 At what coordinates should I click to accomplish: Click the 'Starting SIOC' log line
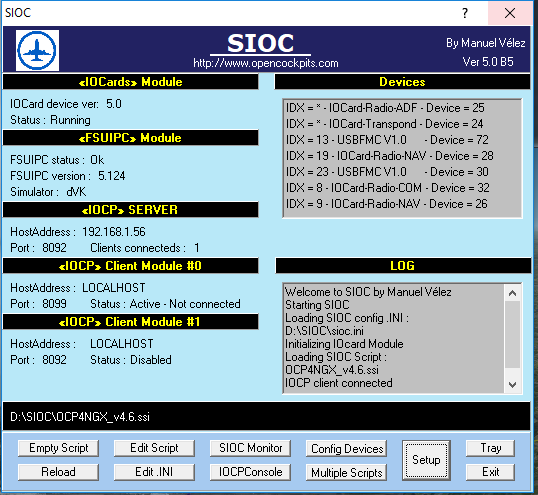coord(317,305)
